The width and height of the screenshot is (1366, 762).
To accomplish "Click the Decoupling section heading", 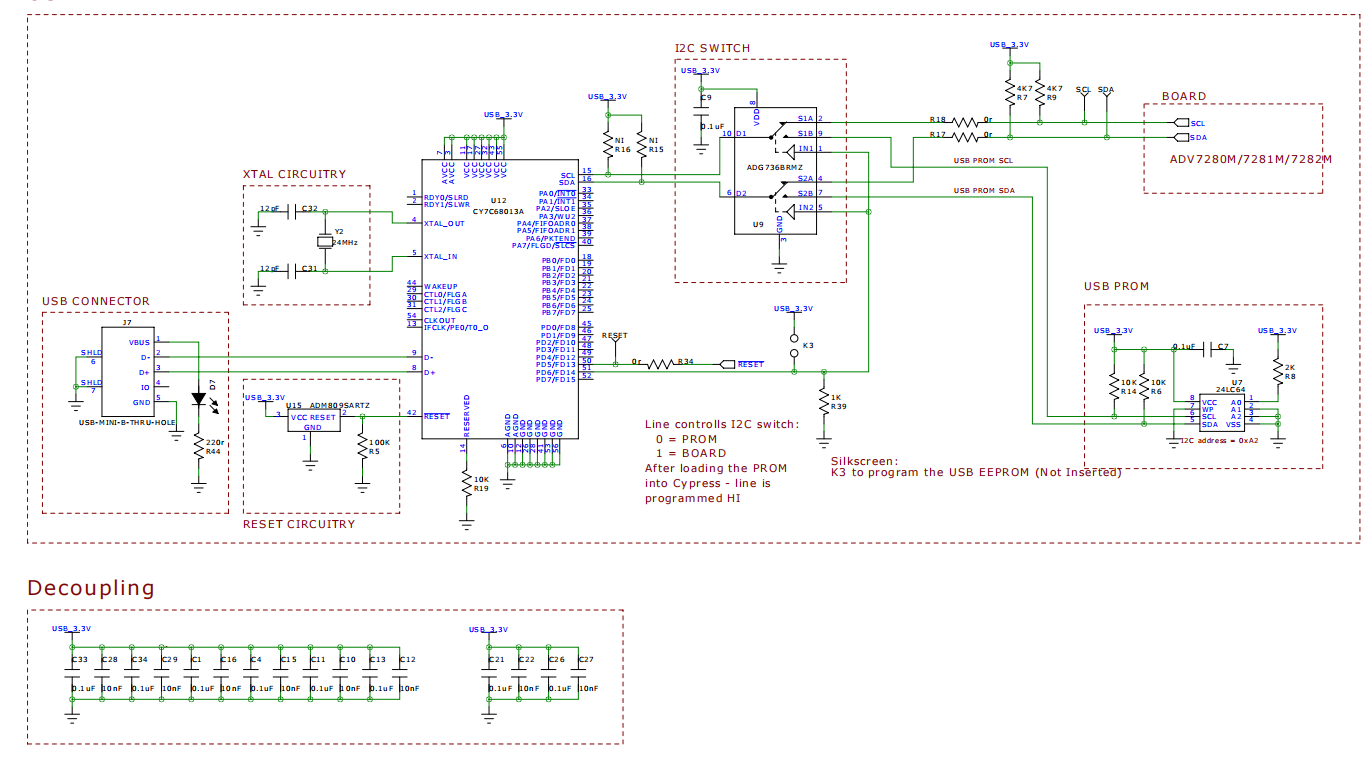I will [91, 587].
